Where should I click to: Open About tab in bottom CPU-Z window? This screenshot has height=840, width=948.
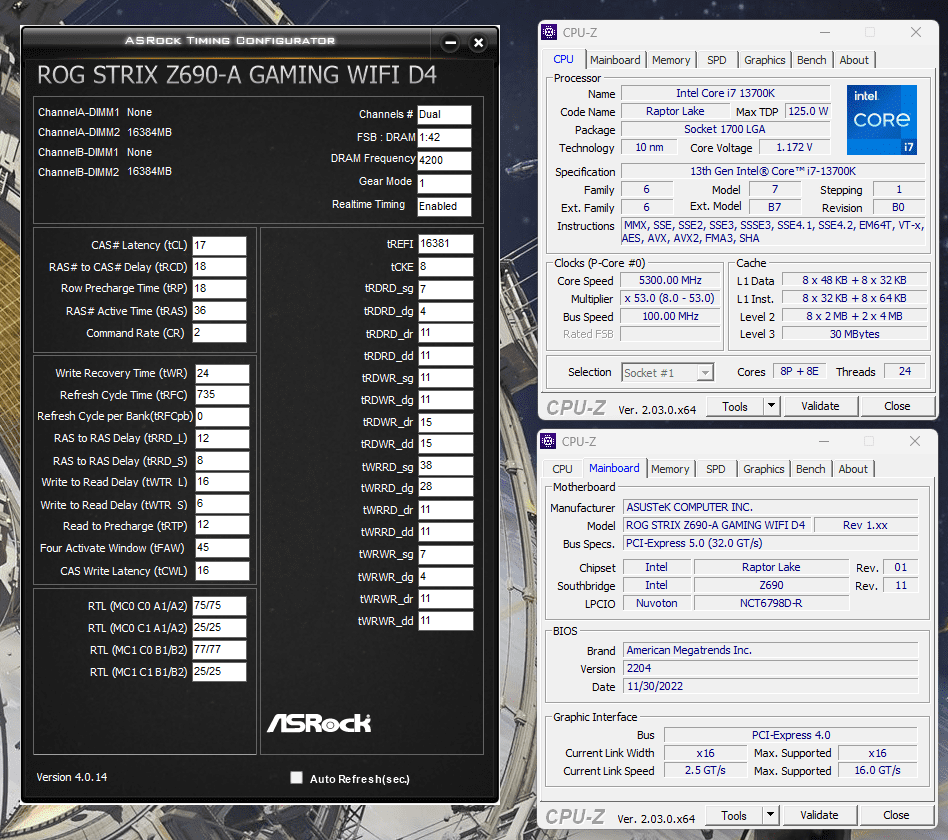coord(852,469)
